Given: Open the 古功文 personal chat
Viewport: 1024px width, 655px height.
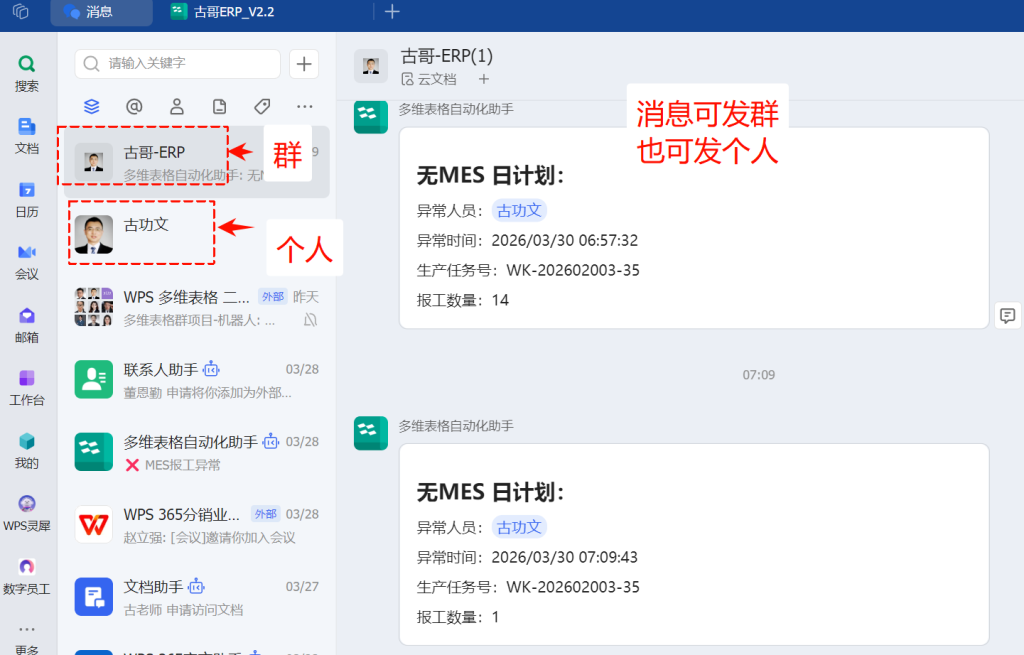Looking at the screenshot, I should tap(196, 234).
